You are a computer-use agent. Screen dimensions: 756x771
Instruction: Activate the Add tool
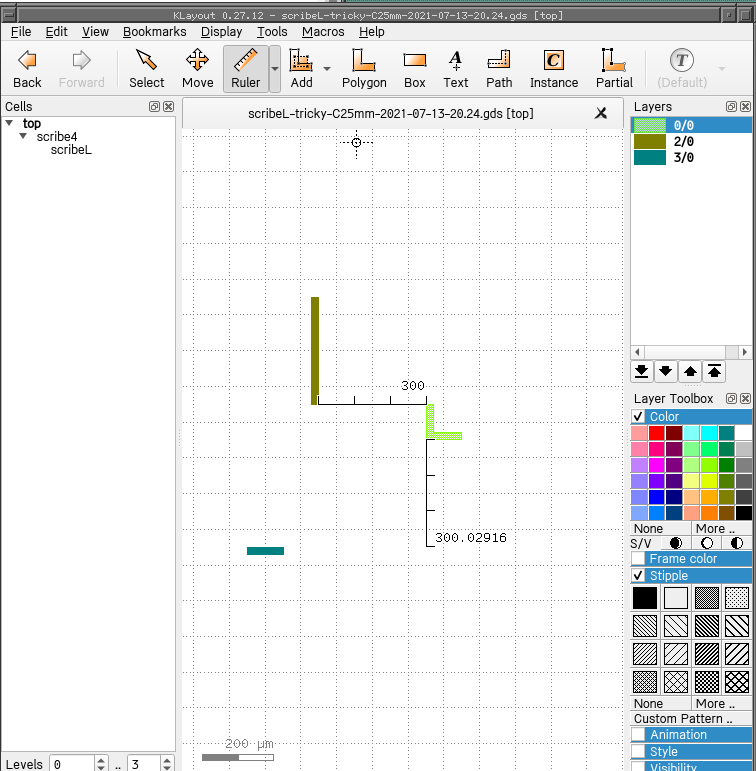(x=301, y=69)
